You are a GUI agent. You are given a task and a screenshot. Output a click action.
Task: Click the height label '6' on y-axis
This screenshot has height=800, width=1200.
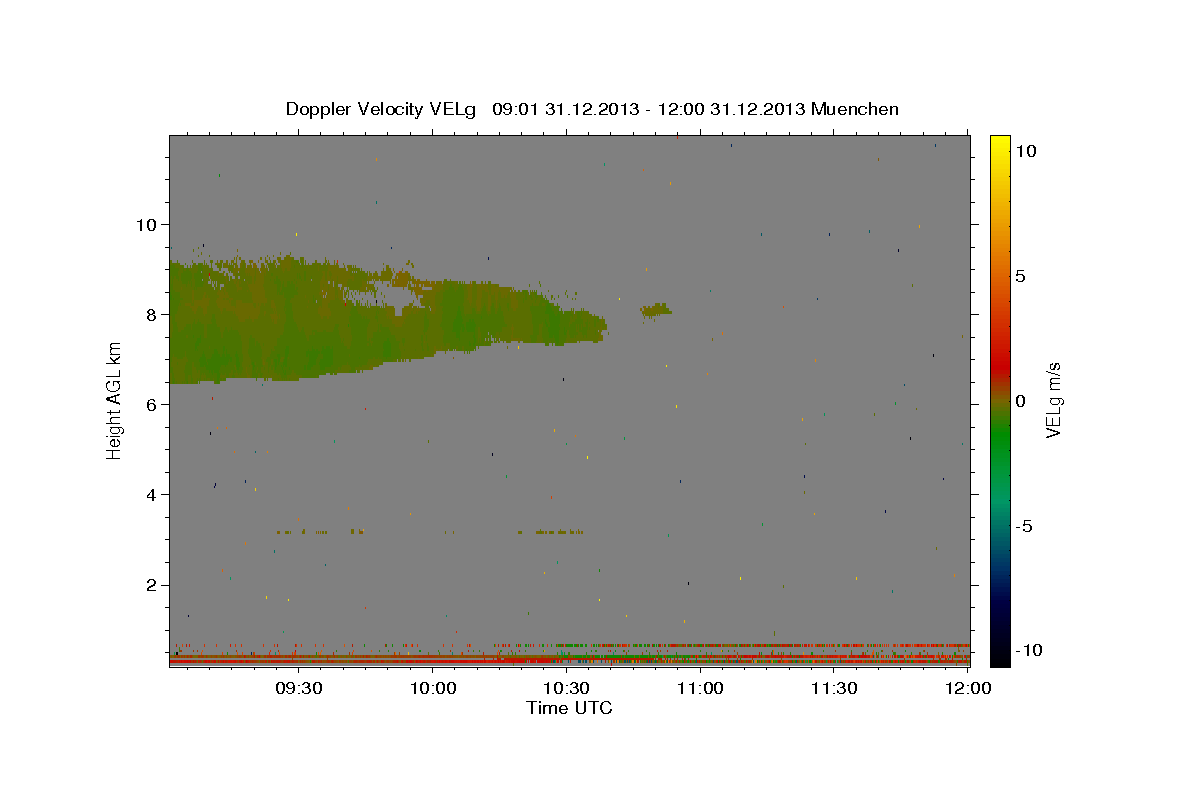point(150,404)
